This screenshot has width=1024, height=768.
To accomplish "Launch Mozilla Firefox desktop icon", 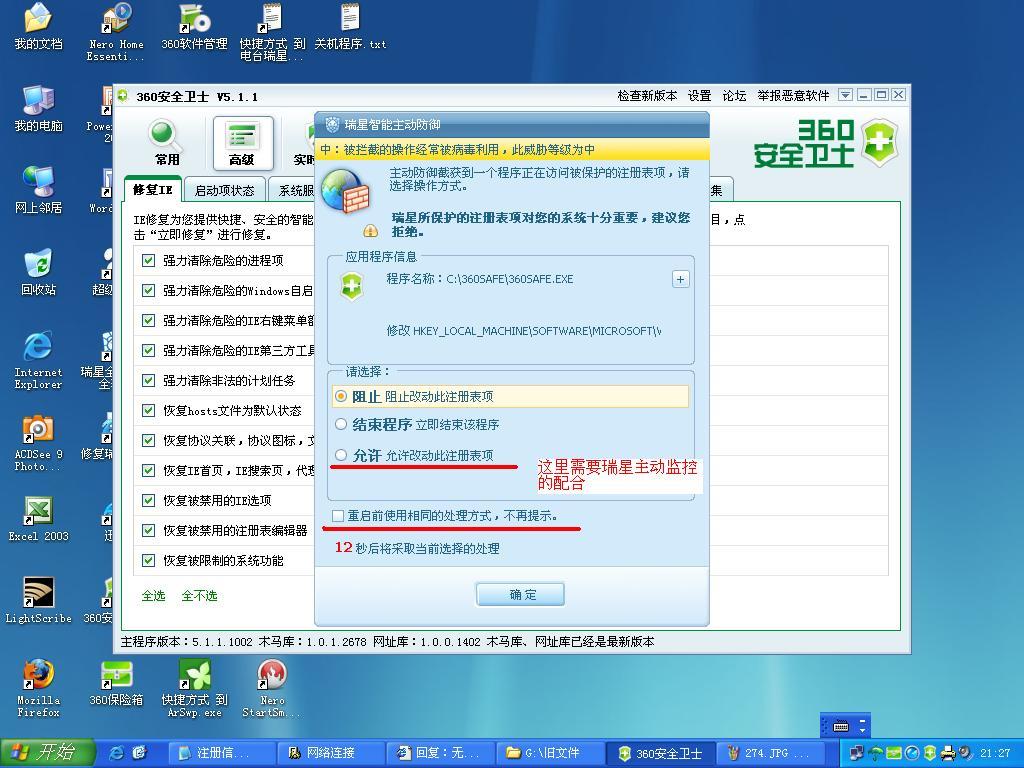I will click(38, 688).
